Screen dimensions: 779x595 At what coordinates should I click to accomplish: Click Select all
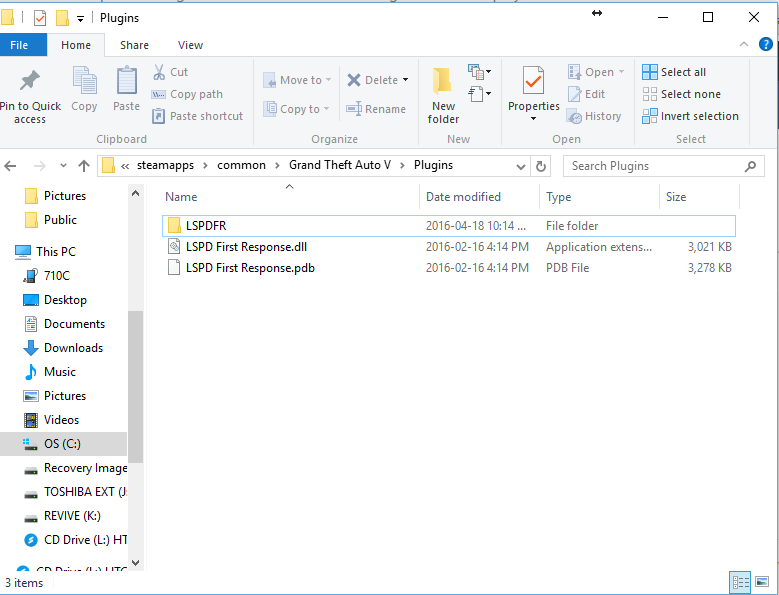coord(674,72)
